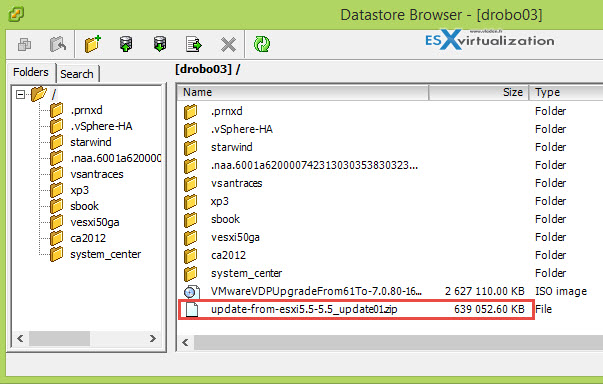Select system_center in the folder tree
Image resolution: width=603 pixels, height=384 pixels.
(x=105, y=254)
